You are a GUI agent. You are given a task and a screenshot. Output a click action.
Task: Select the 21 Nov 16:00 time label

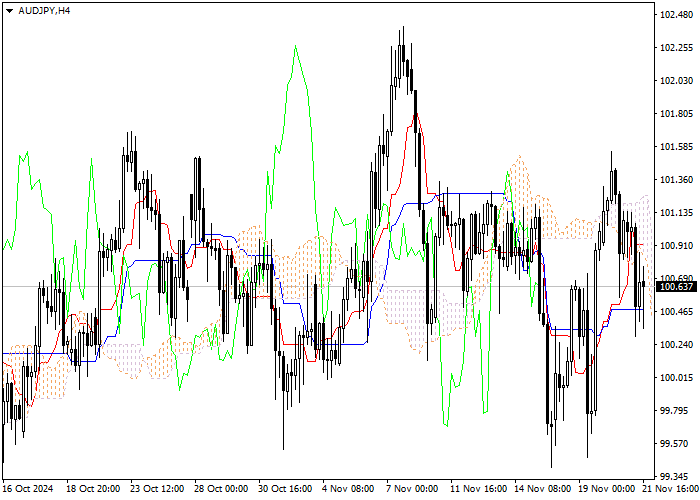pos(671,489)
